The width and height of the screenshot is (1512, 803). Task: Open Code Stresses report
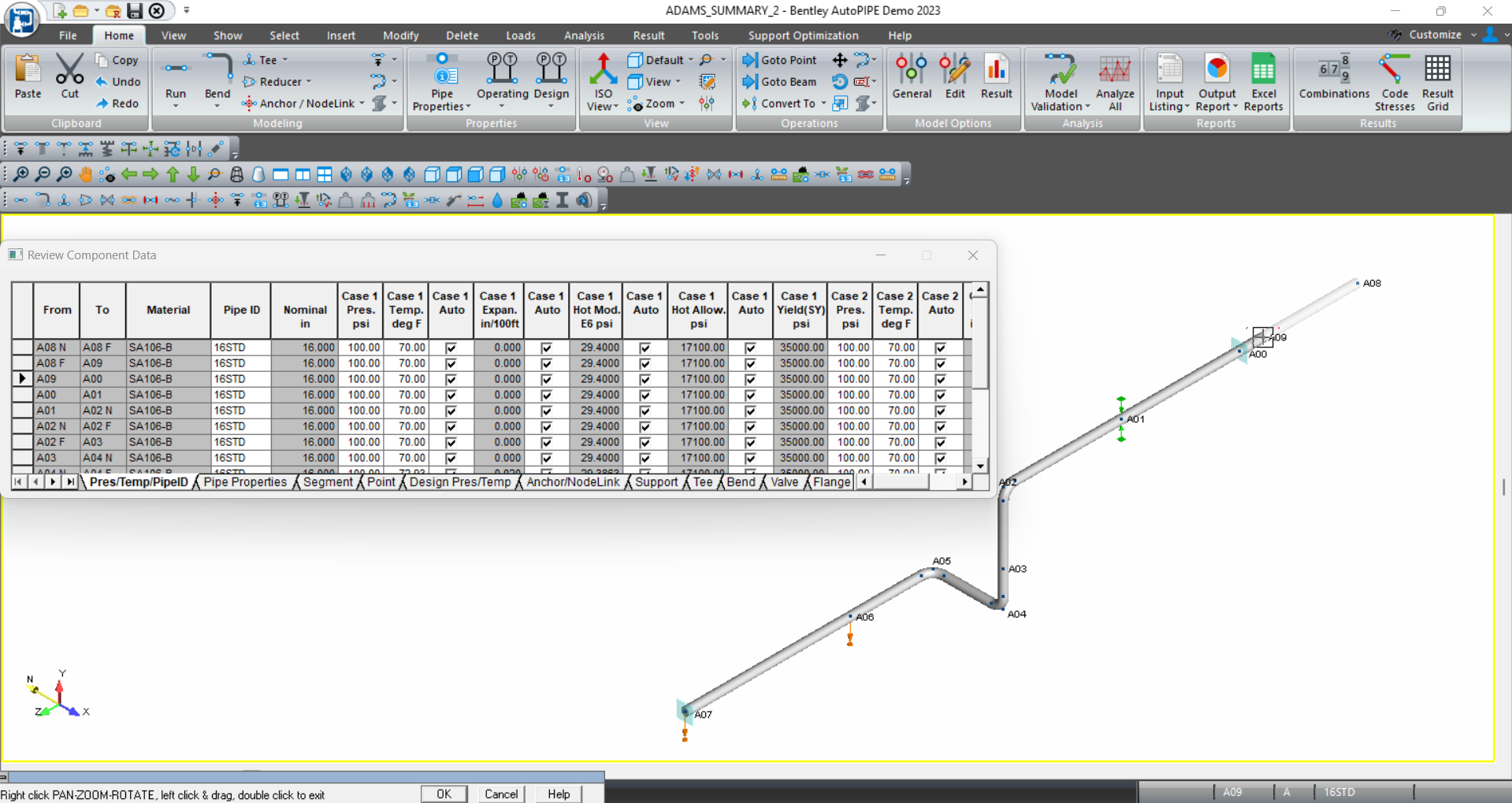click(x=1394, y=81)
